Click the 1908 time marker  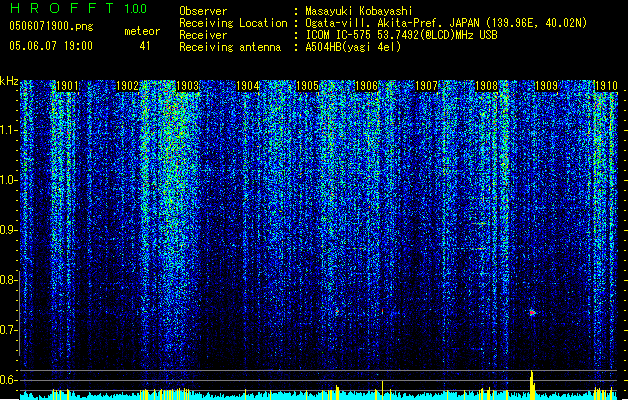coord(486,86)
